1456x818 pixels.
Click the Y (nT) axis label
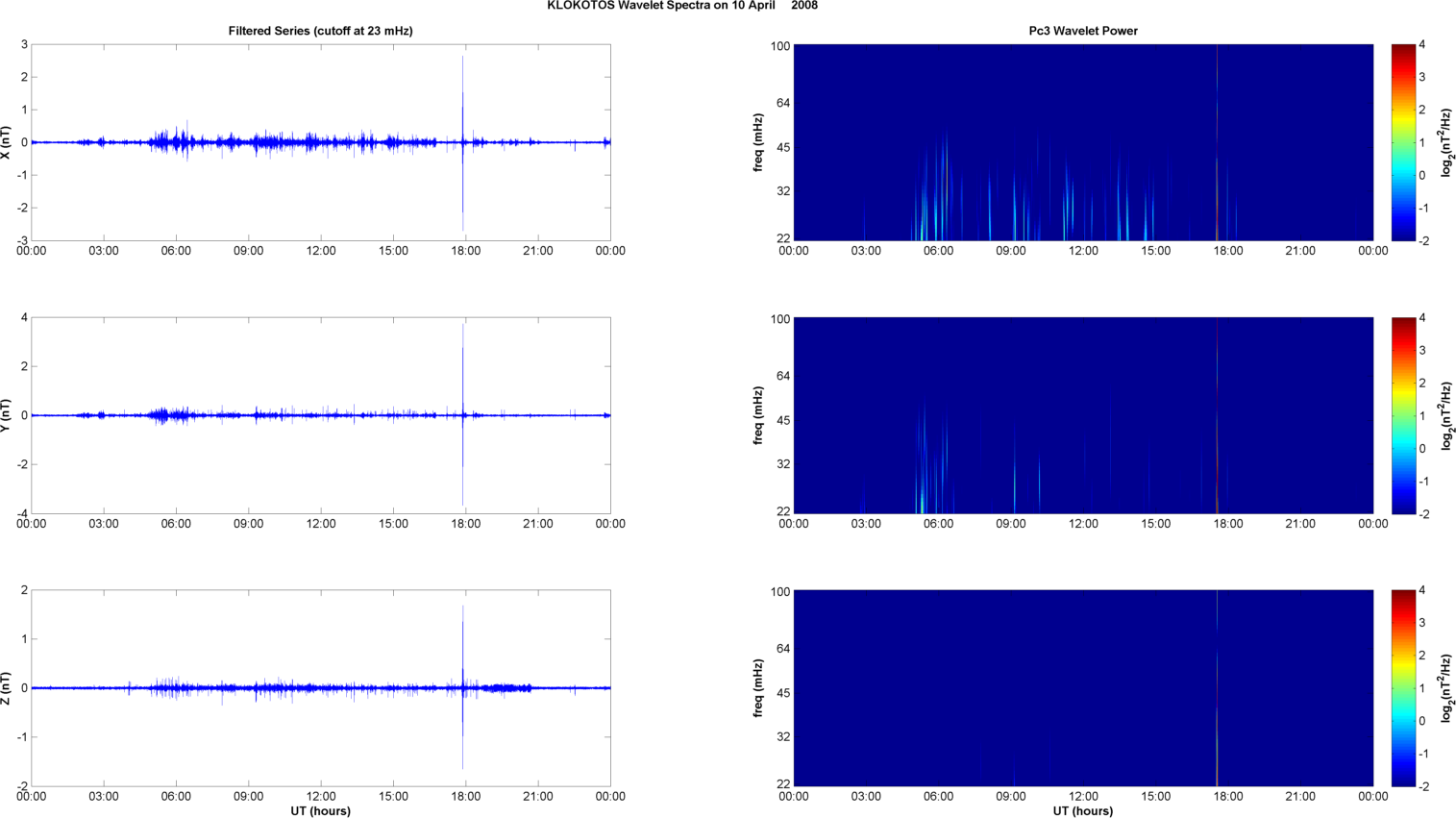[7, 415]
